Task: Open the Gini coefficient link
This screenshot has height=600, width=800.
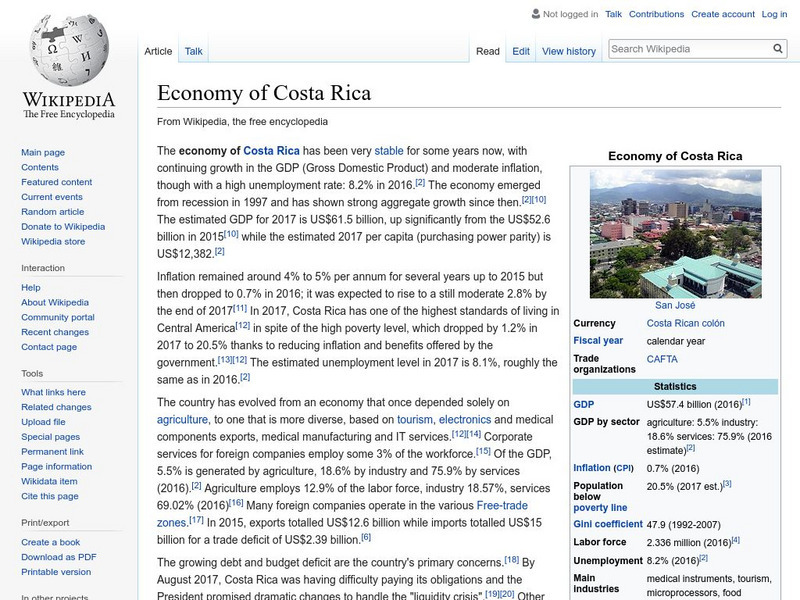Action: click(608, 524)
